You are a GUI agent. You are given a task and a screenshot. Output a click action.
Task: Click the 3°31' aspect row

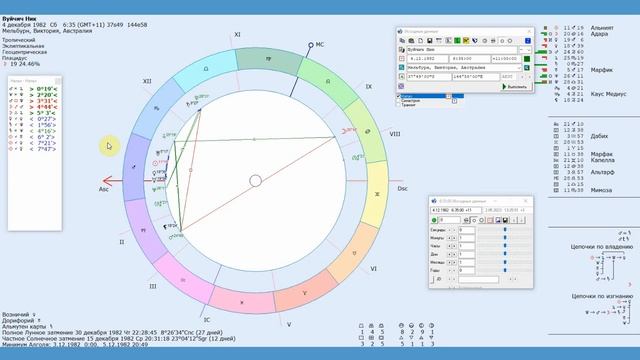(x=34, y=101)
